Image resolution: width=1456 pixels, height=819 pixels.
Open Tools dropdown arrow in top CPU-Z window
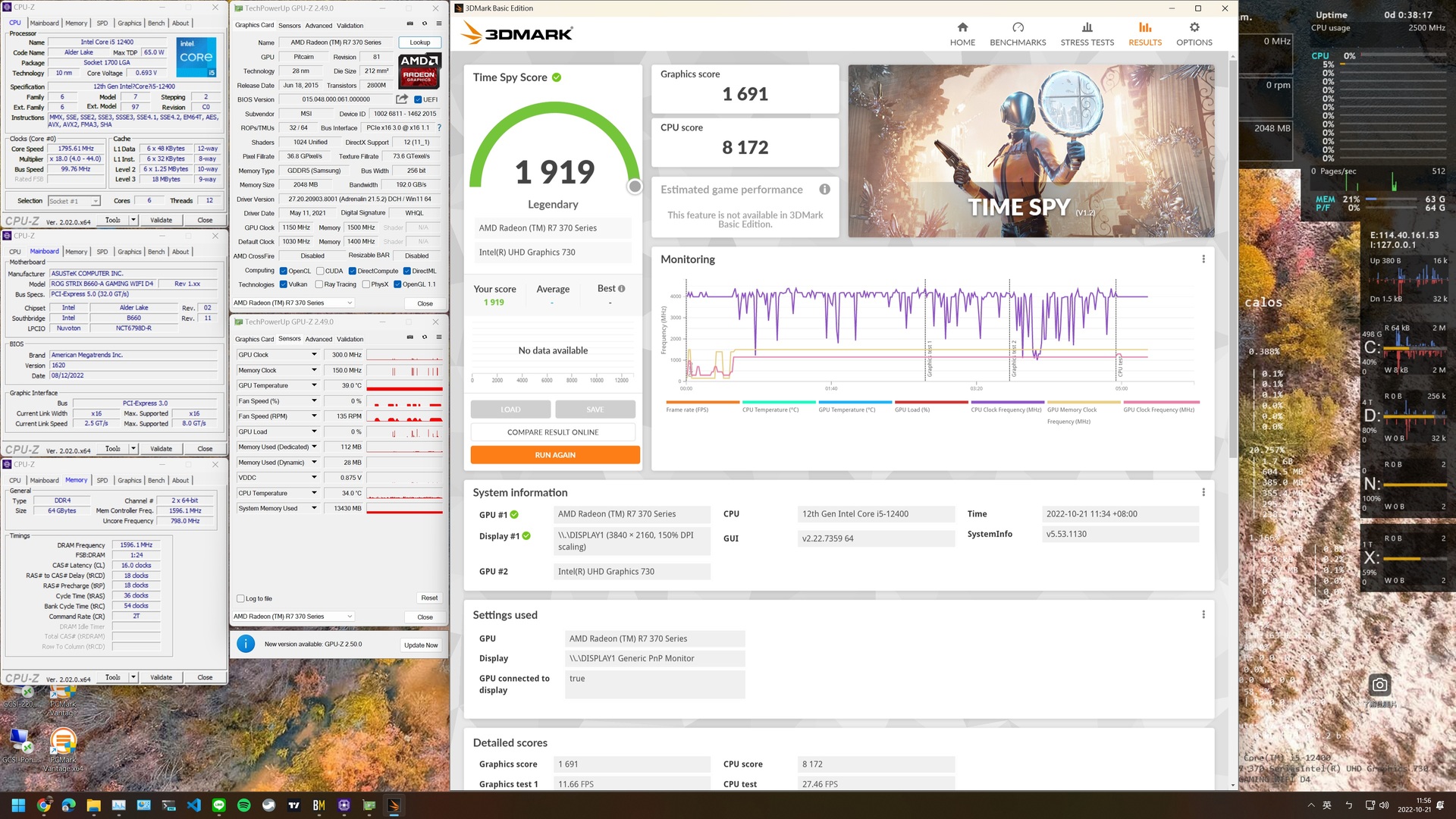[133, 220]
